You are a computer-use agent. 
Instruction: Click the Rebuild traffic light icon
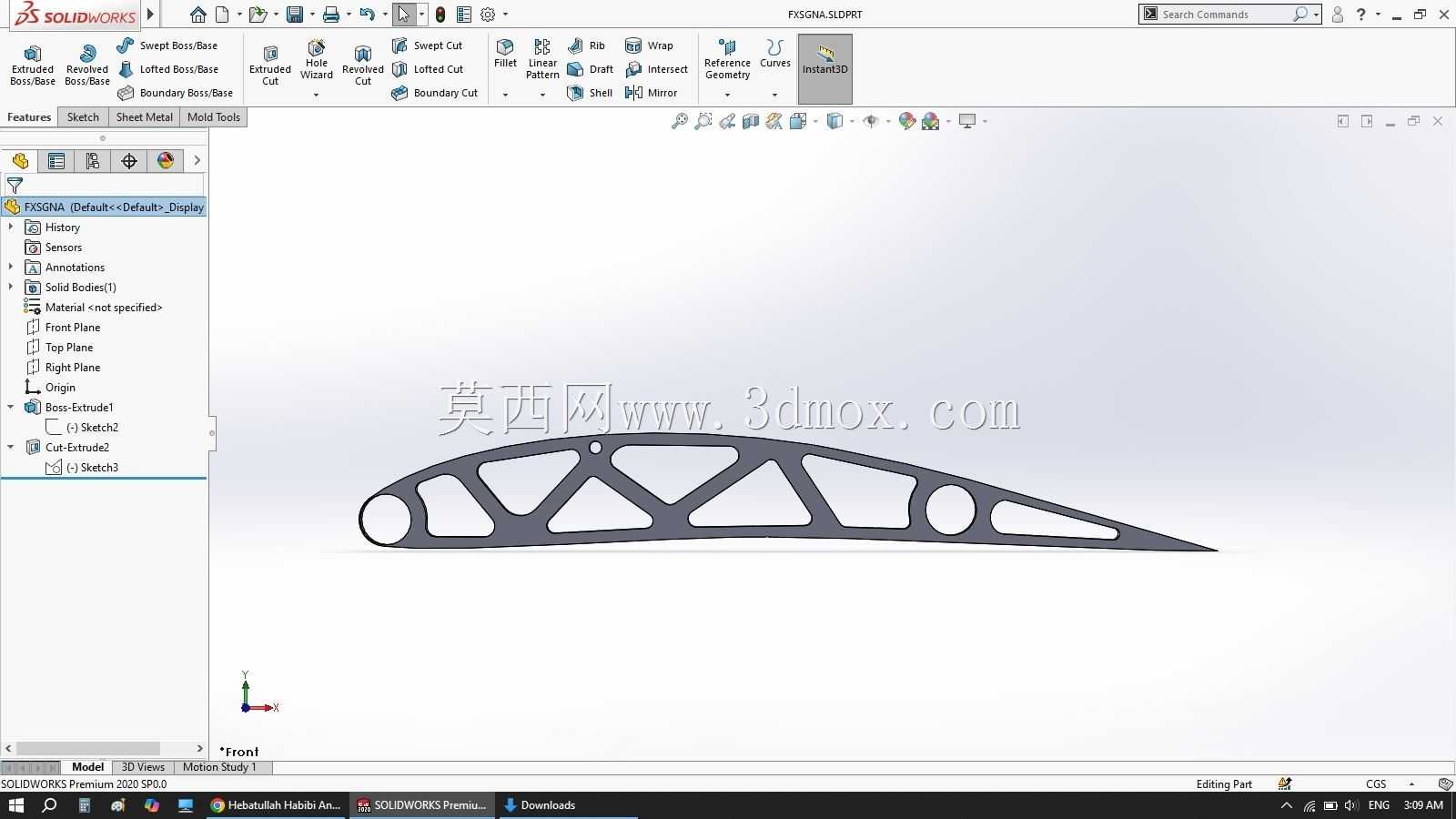point(440,15)
